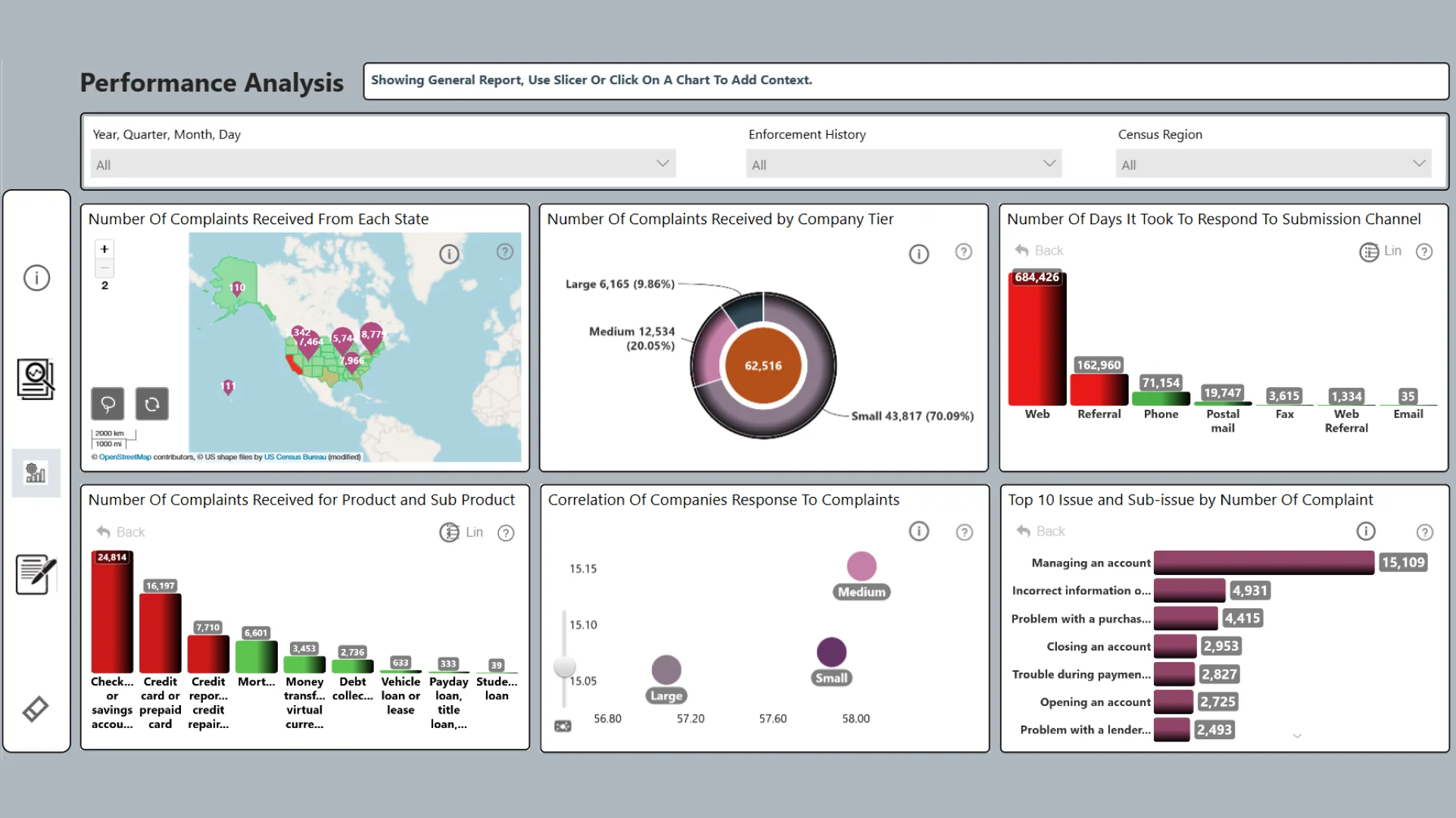This screenshot has height=818, width=1456.
Task: Select the bar chart performance page icon
Action: tap(36, 473)
